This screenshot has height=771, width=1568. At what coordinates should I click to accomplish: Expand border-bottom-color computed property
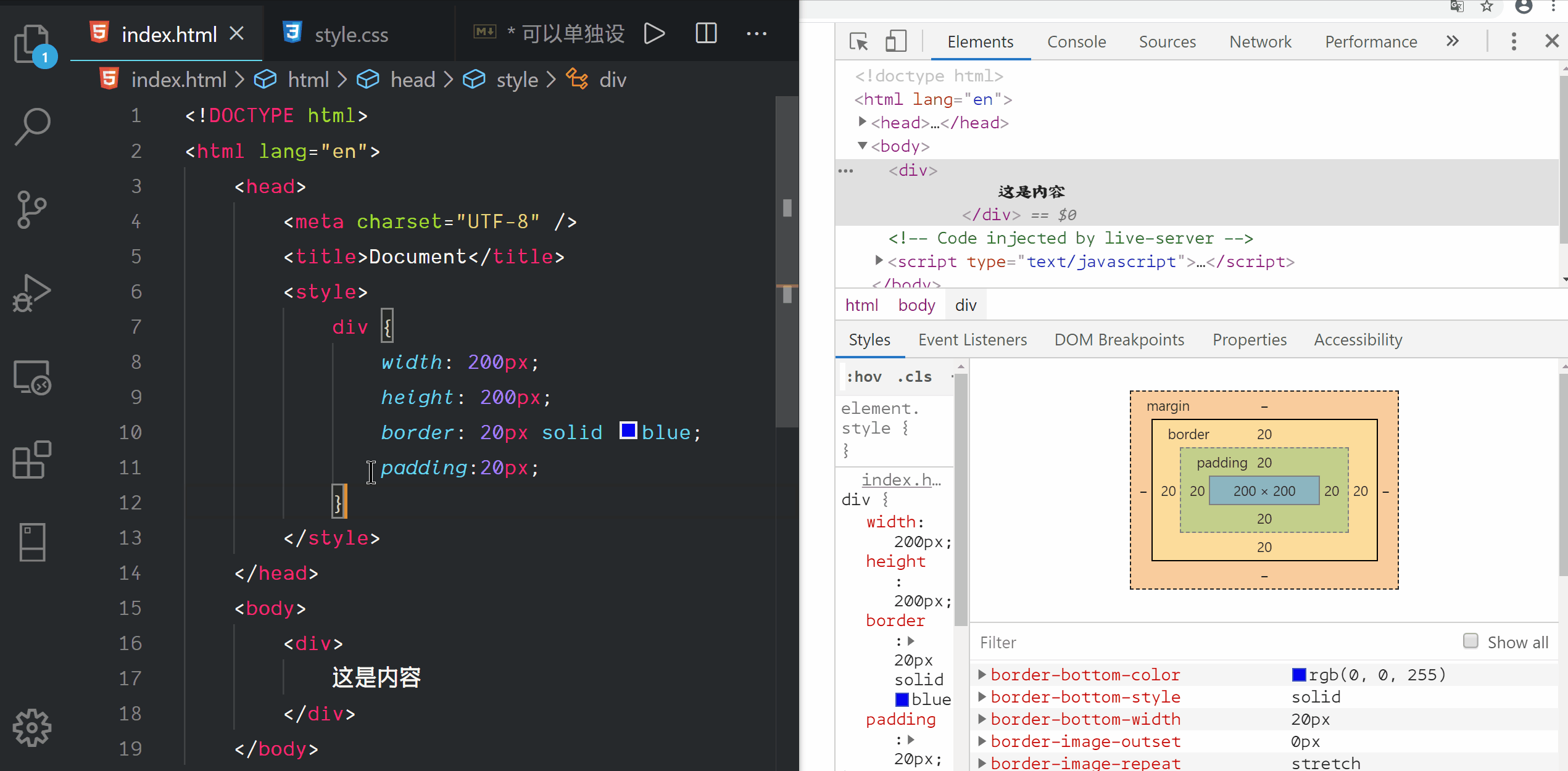982,674
